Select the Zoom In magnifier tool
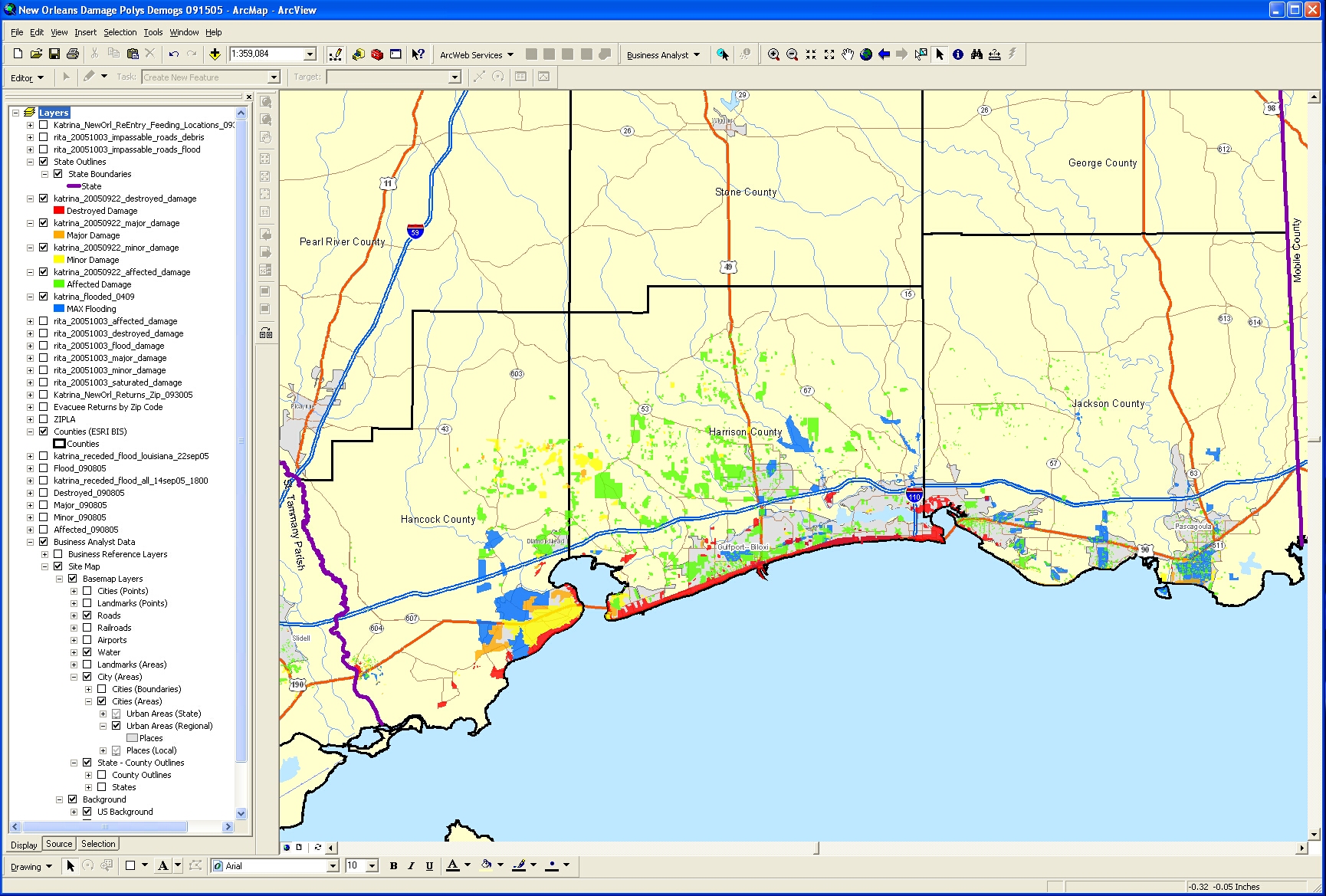Screen dimensions: 1326x896 pyautogui.click(x=773, y=54)
